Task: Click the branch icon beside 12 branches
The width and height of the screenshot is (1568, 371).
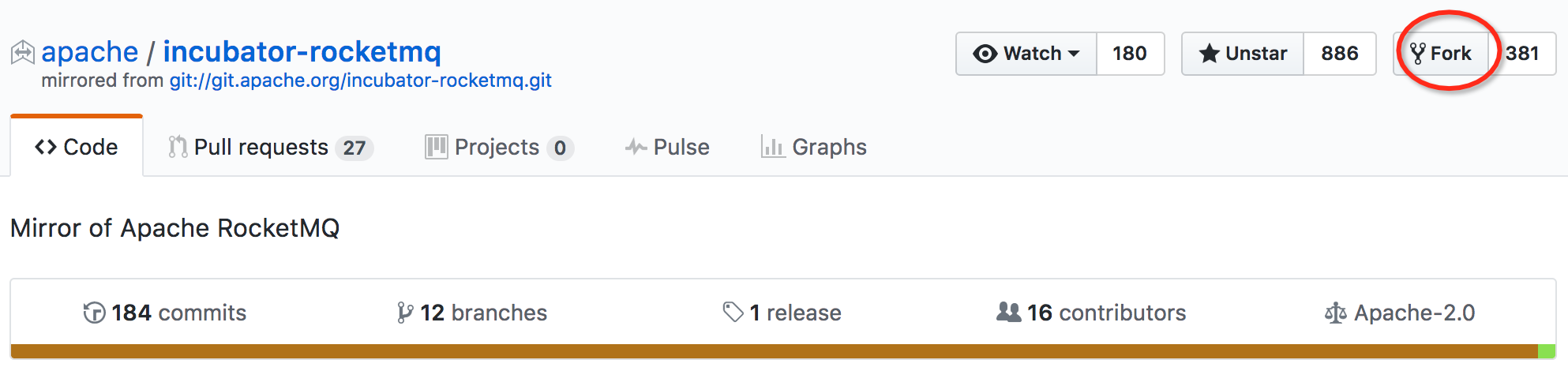Action: (x=405, y=313)
